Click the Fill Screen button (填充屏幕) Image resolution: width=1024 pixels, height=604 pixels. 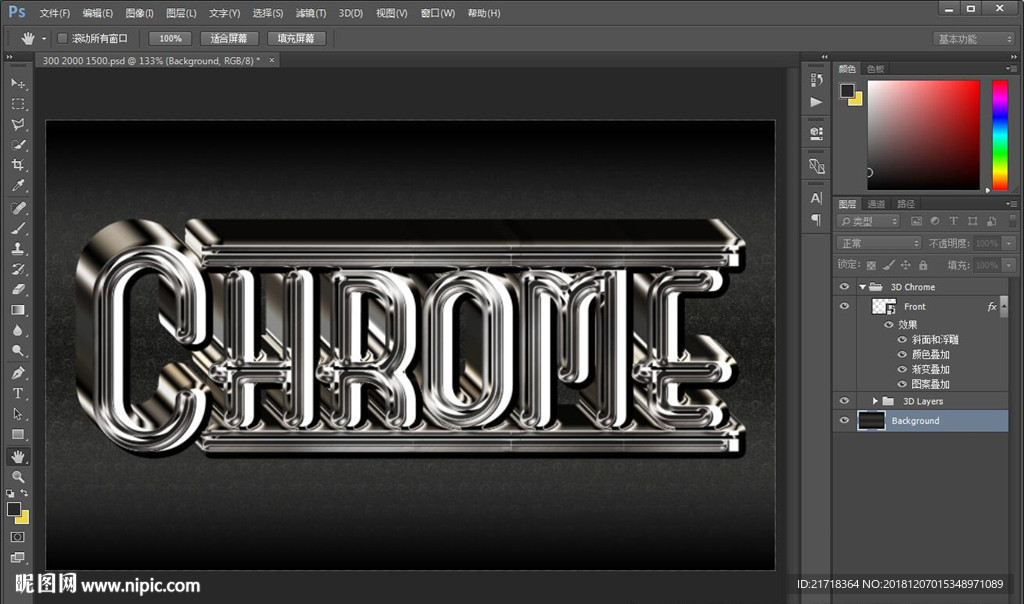[x=296, y=39]
